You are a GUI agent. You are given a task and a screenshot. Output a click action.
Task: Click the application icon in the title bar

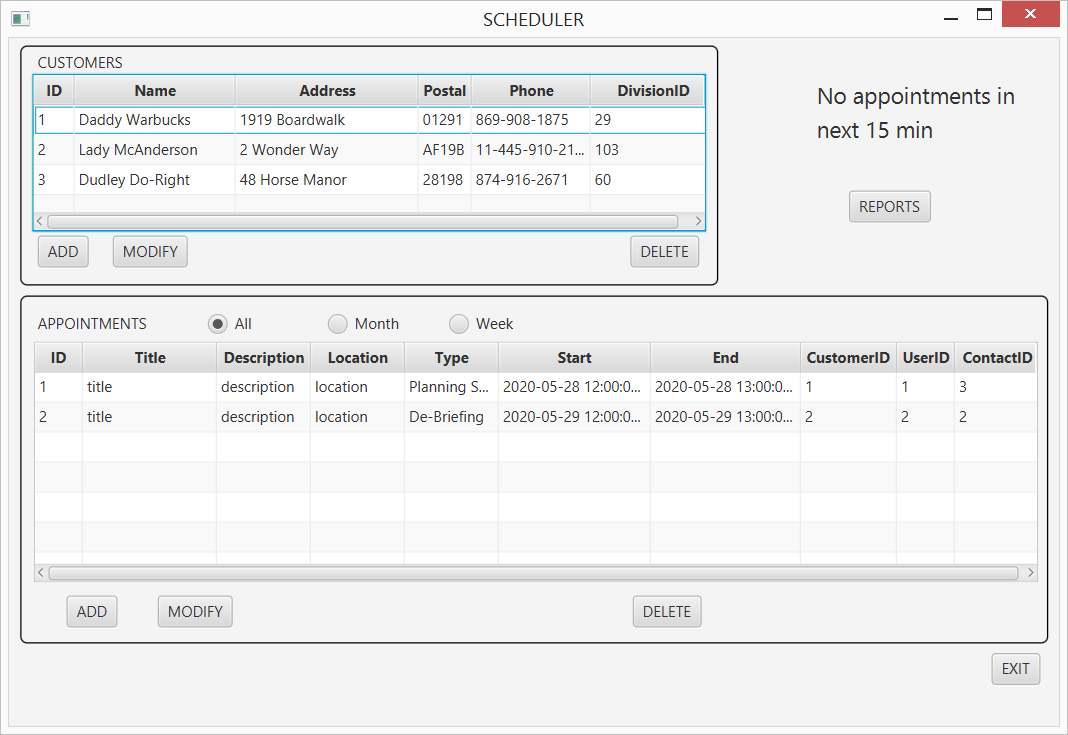[21, 18]
